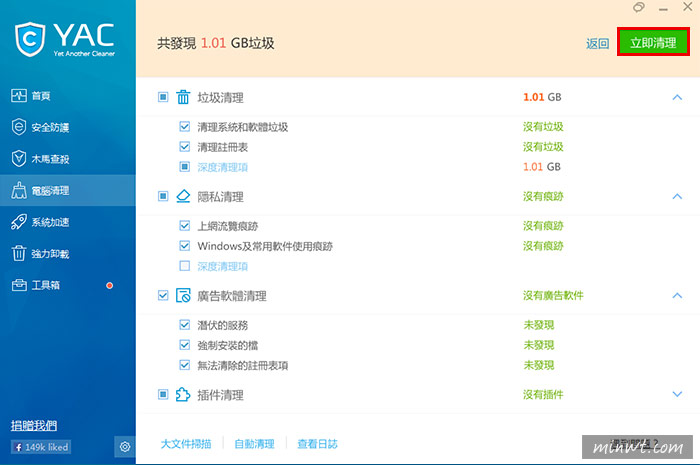Image resolution: width=700 pixels, height=465 pixels.
Task: Uncheck 潛伏的服務 checkbox
Action: (184, 325)
